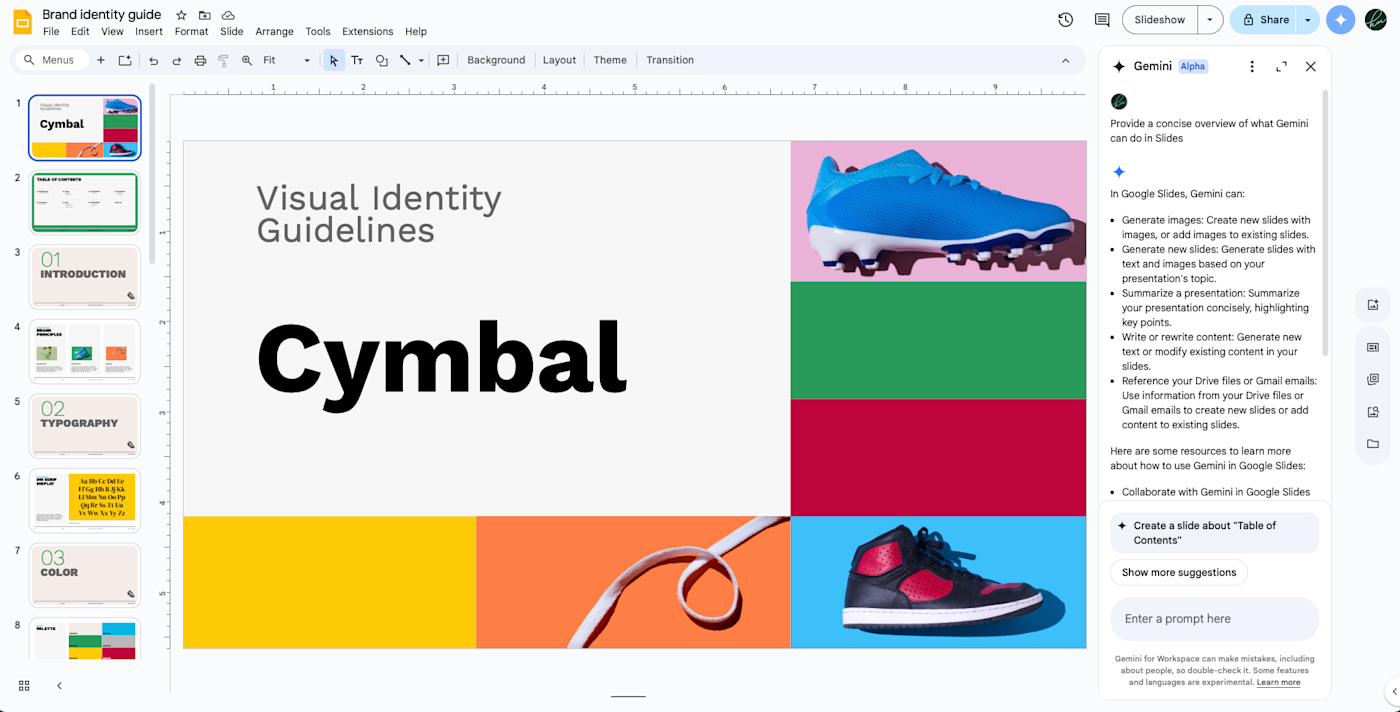The height and width of the screenshot is (712, 1400).
Task: Hide the menus with up chevron
Action: (x=1065, y=60)
